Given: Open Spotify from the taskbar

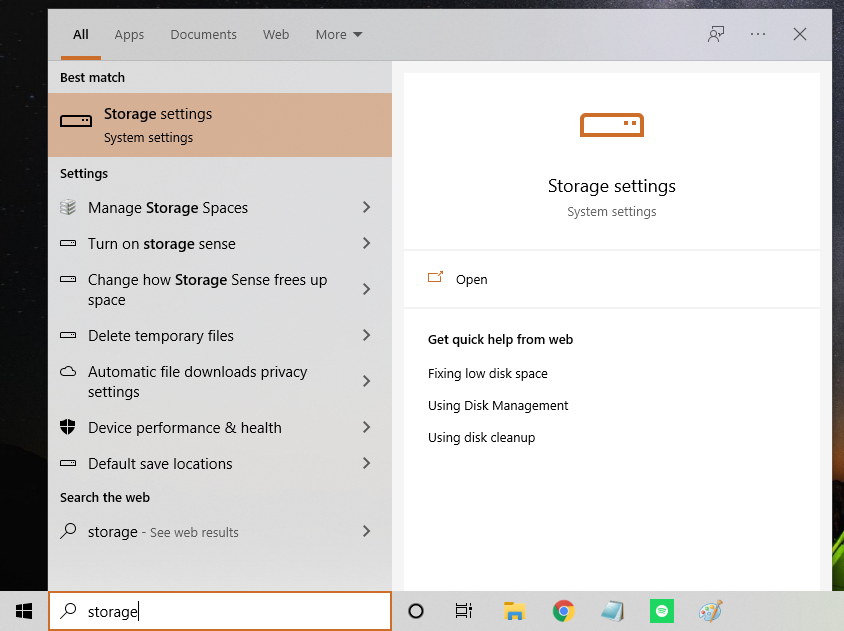Looking at the screenshot, I should coord(662,611).
